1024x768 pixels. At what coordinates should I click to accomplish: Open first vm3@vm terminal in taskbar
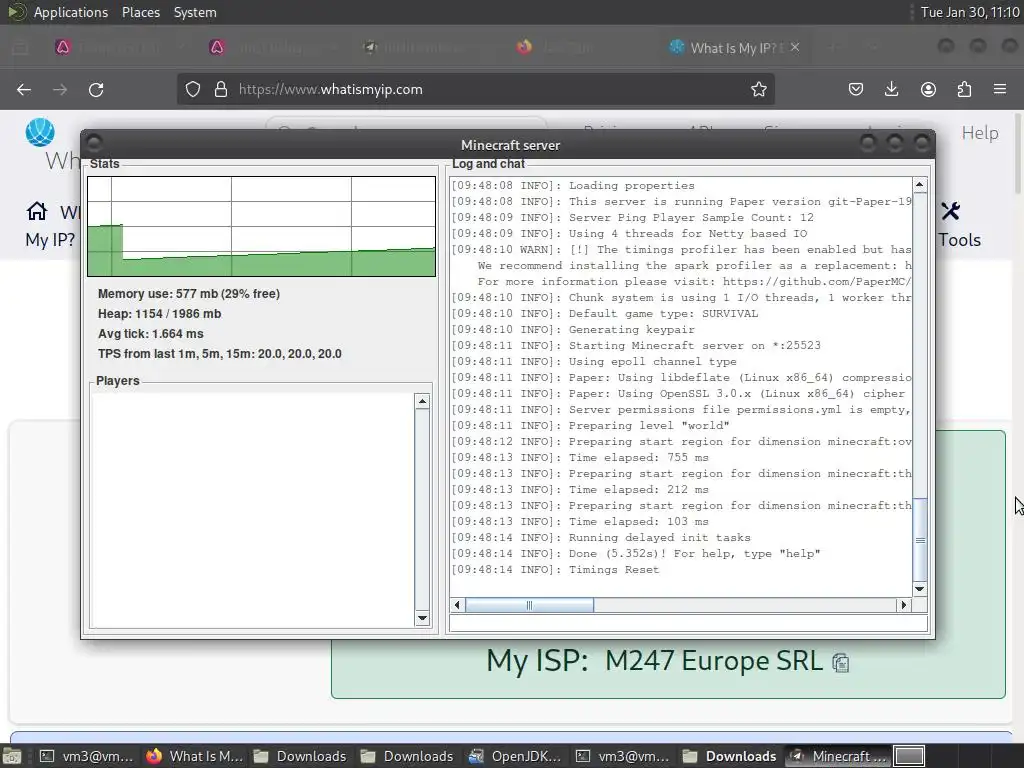click(86, 756)
